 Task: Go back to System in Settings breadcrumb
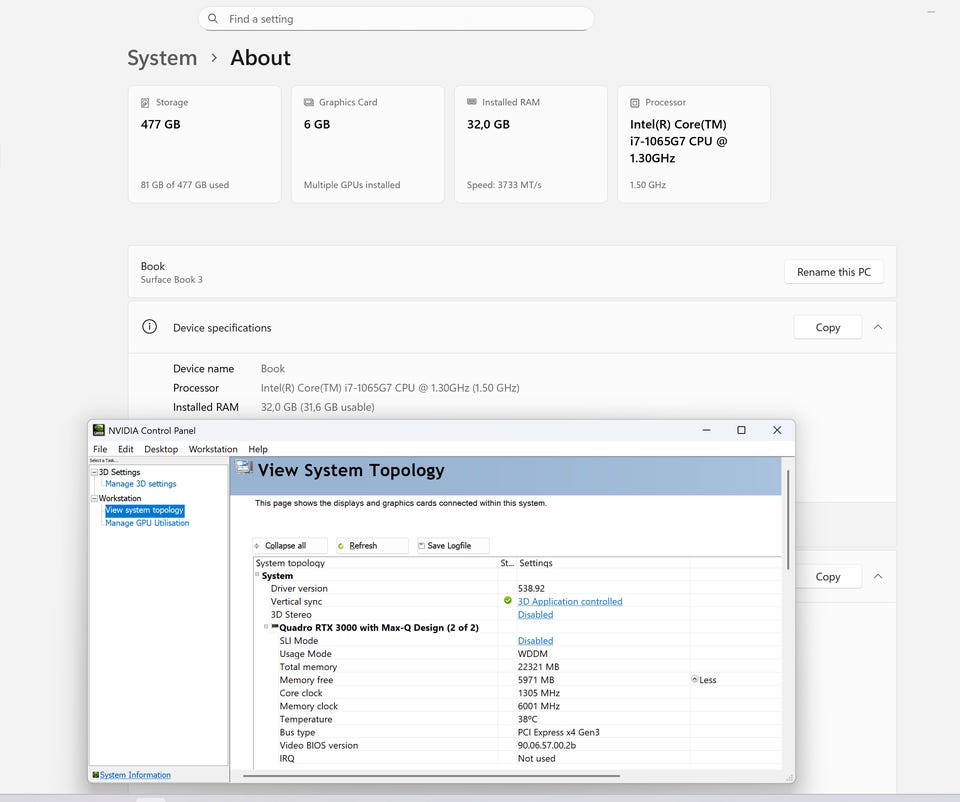[162, 58]
